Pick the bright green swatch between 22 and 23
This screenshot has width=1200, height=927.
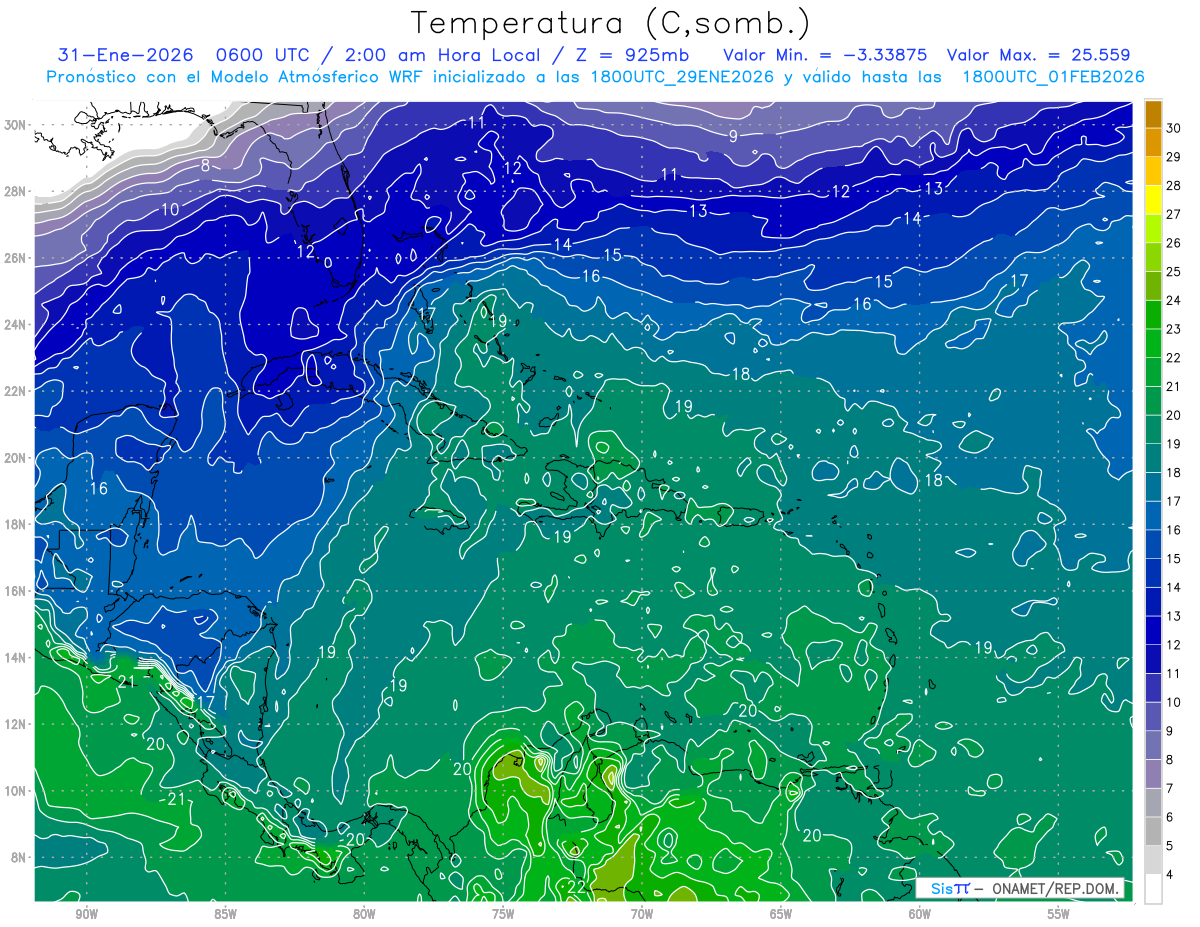(x=1153, y=344)
